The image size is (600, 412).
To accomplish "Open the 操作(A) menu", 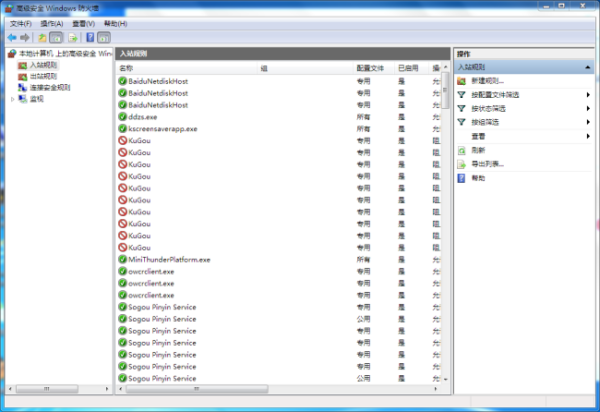I will (x=52, y=24).
